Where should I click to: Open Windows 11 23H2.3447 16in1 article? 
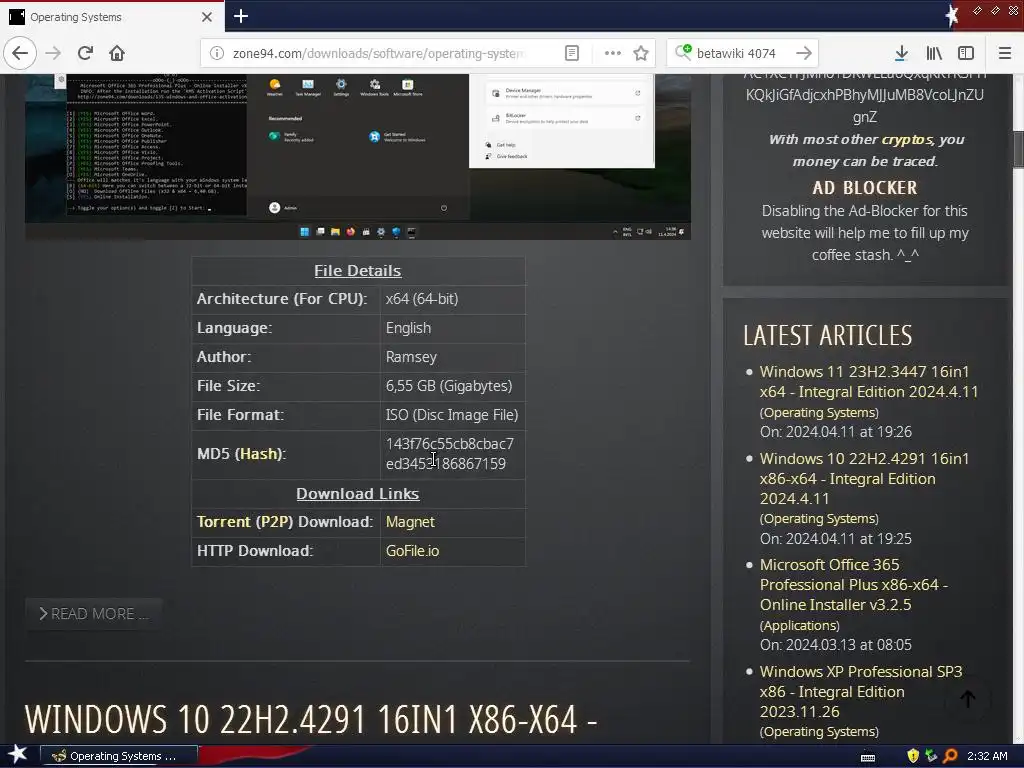tap(869, 381)
